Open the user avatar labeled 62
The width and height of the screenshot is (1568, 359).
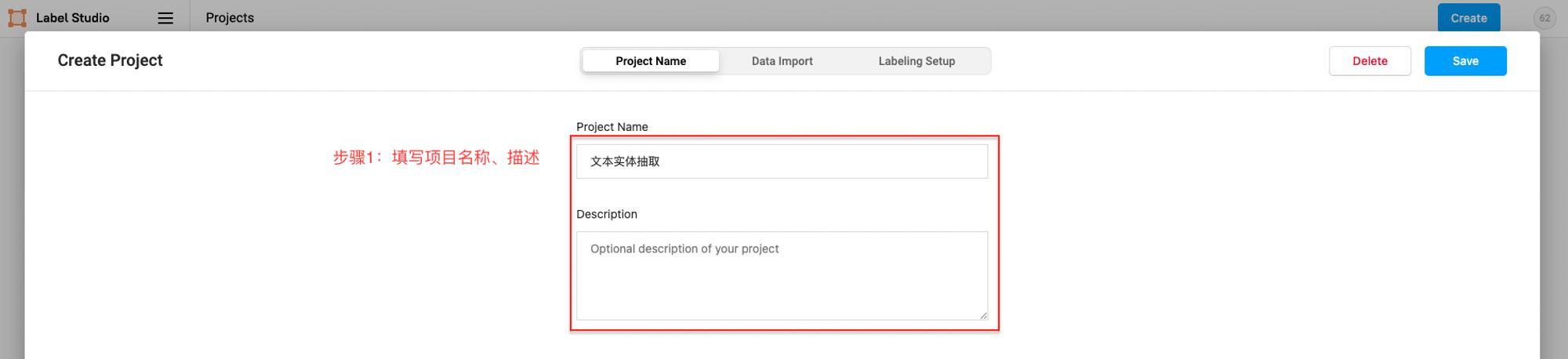click(x=1544, y=18)
